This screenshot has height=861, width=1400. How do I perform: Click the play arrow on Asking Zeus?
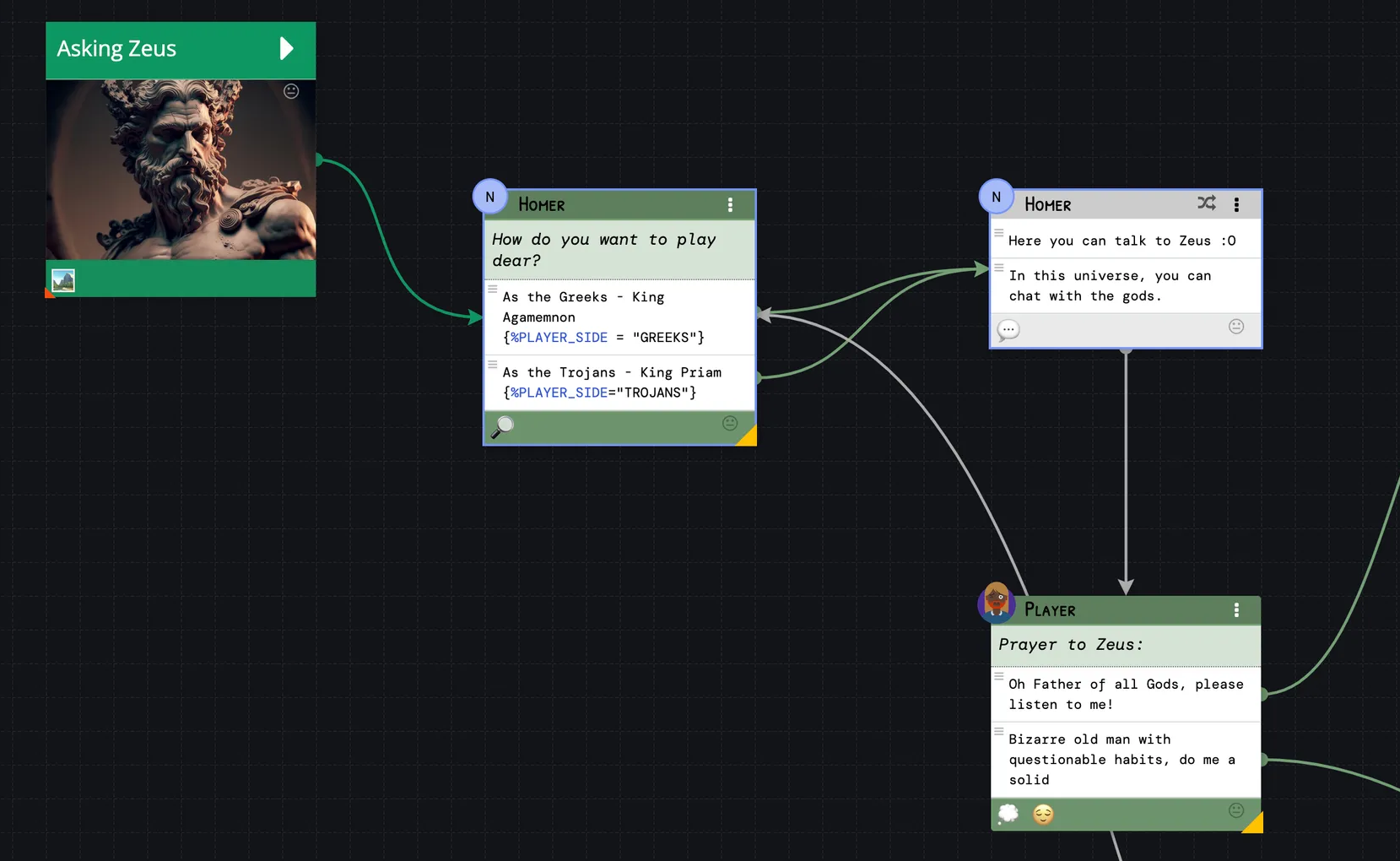tap(286, 49)
